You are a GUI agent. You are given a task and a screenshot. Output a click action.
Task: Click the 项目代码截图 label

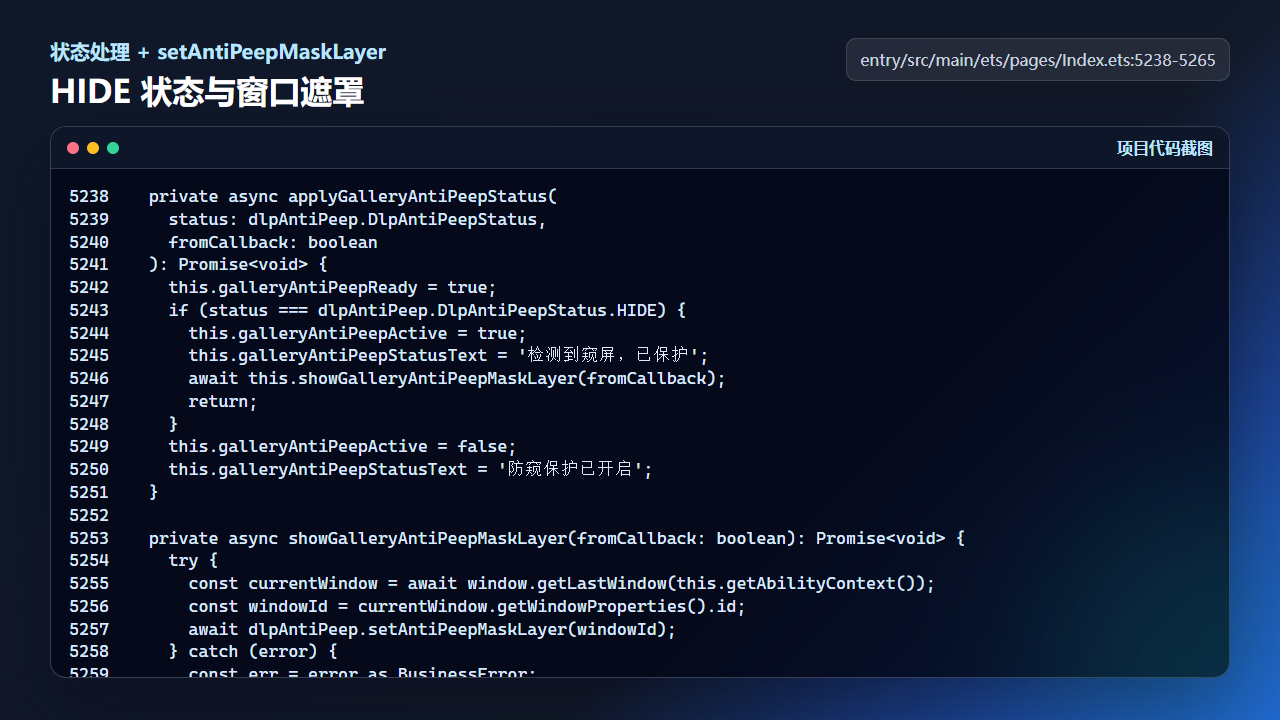pos(1165,148)
